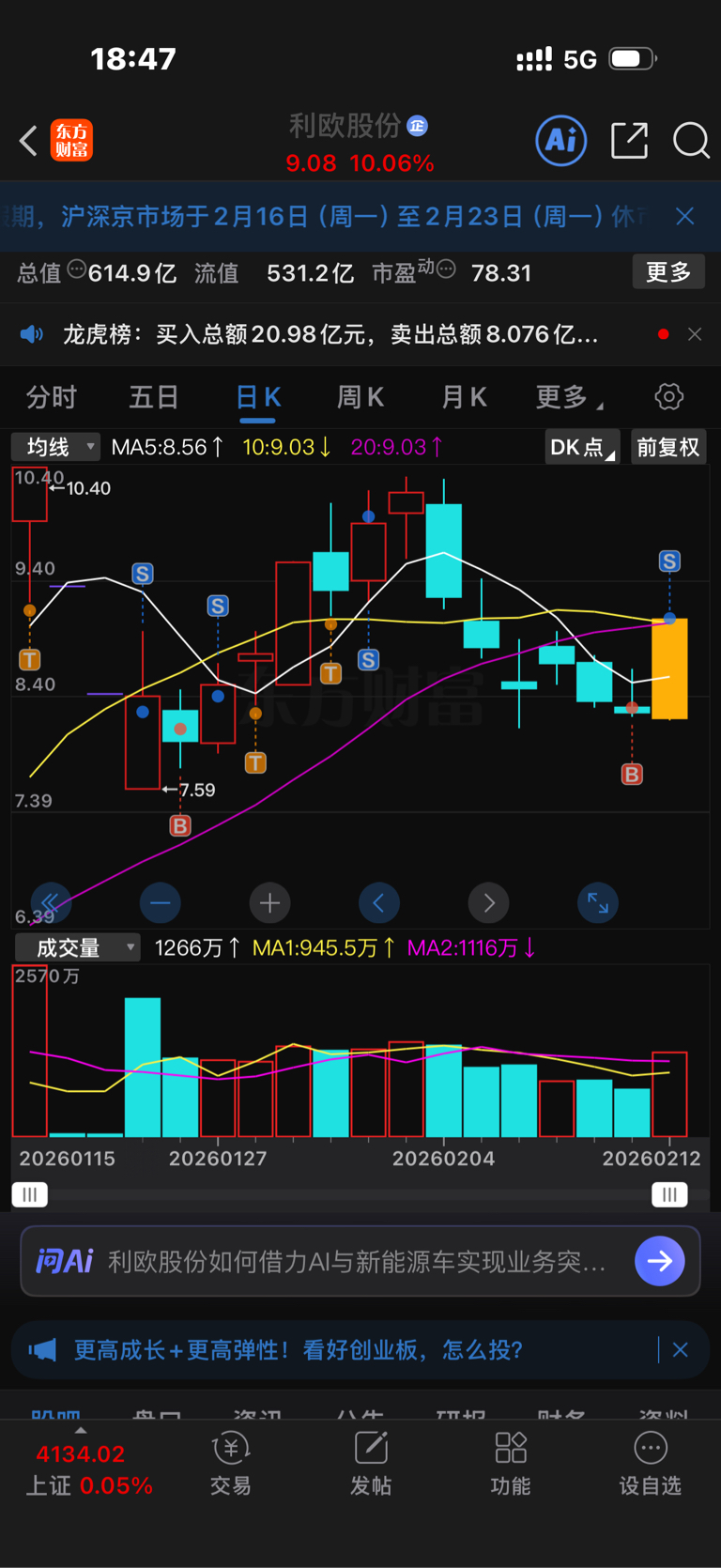This screenshot has width=721, height=1568.
Task: Tap the 问Ai suggested question input
Action: click(x=357, y=1261)
